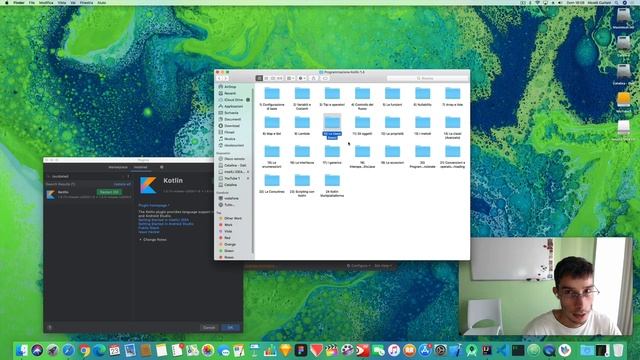This screenshot has height=360, width=640.
Task: Switch Finder to column view
Action: tap(273, 78)
